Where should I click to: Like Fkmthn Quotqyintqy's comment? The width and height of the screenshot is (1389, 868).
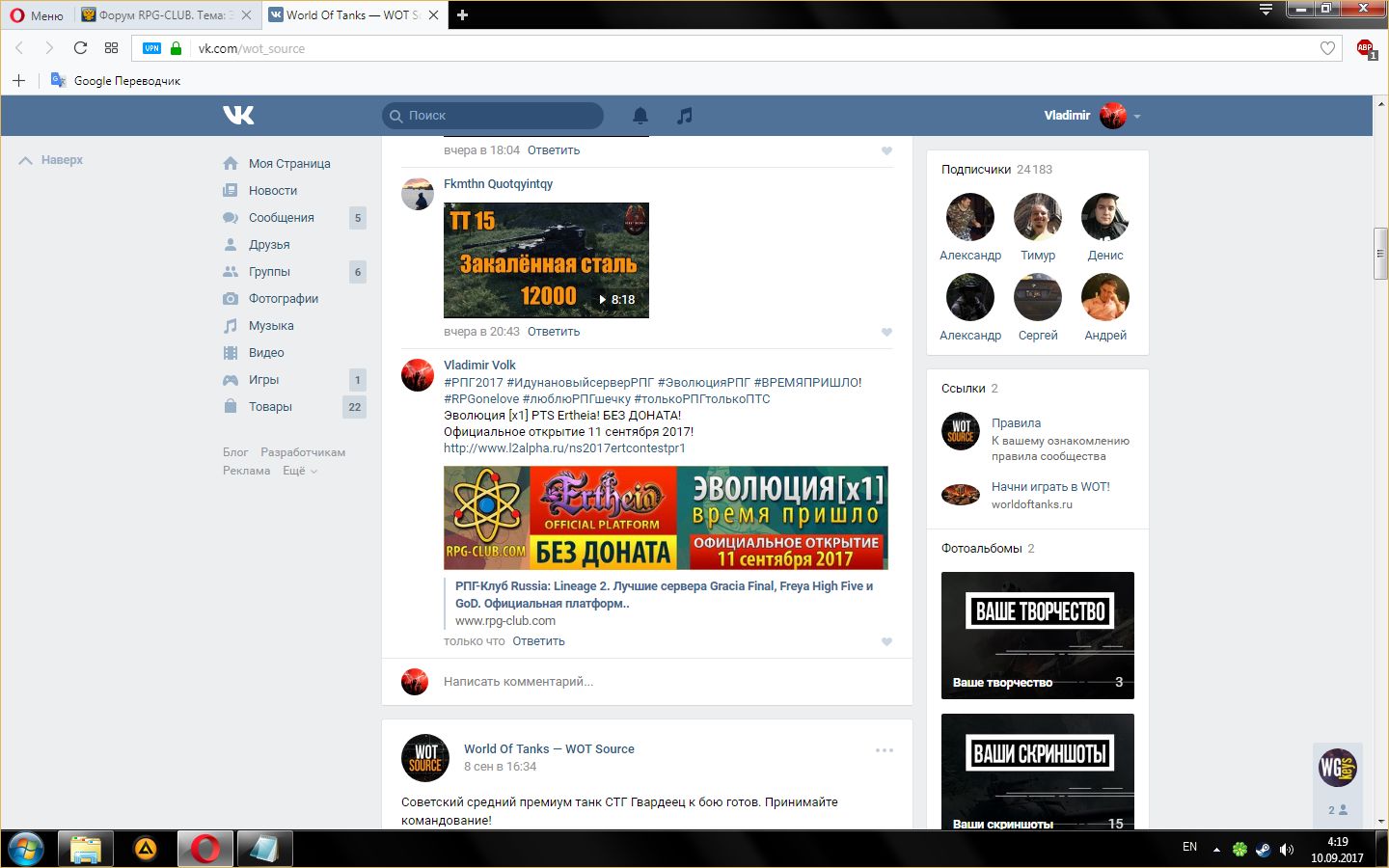(x=886, y=333)
